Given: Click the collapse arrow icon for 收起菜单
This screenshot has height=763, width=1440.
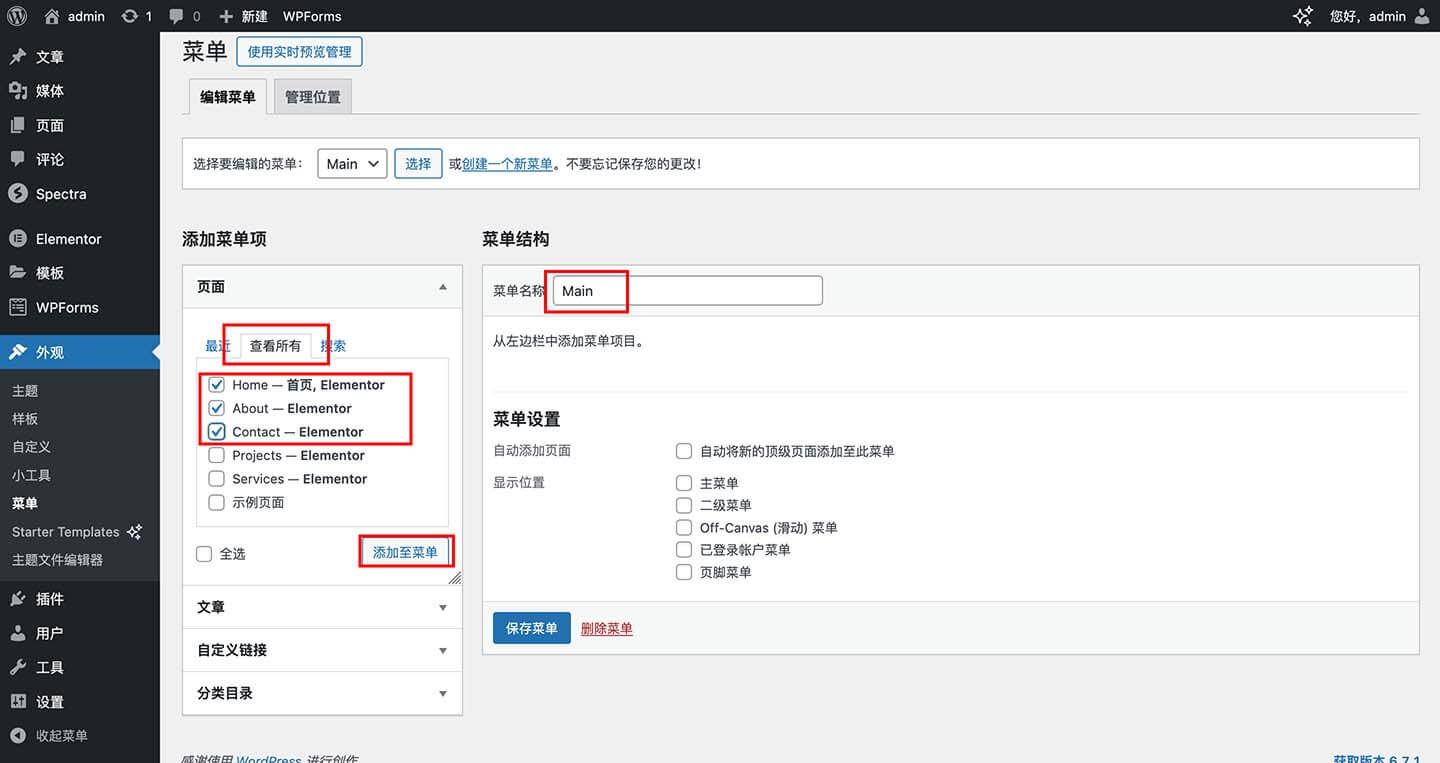Looking at the screenshot, I should (18, 735).
